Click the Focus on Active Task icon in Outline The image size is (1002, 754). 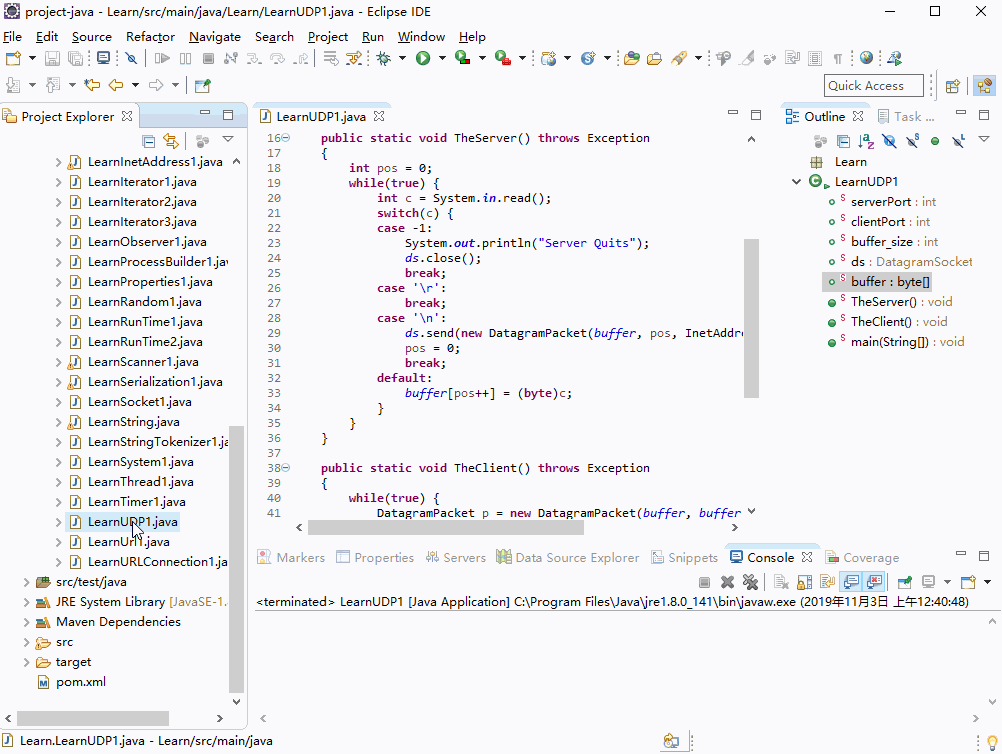[821, 141]
